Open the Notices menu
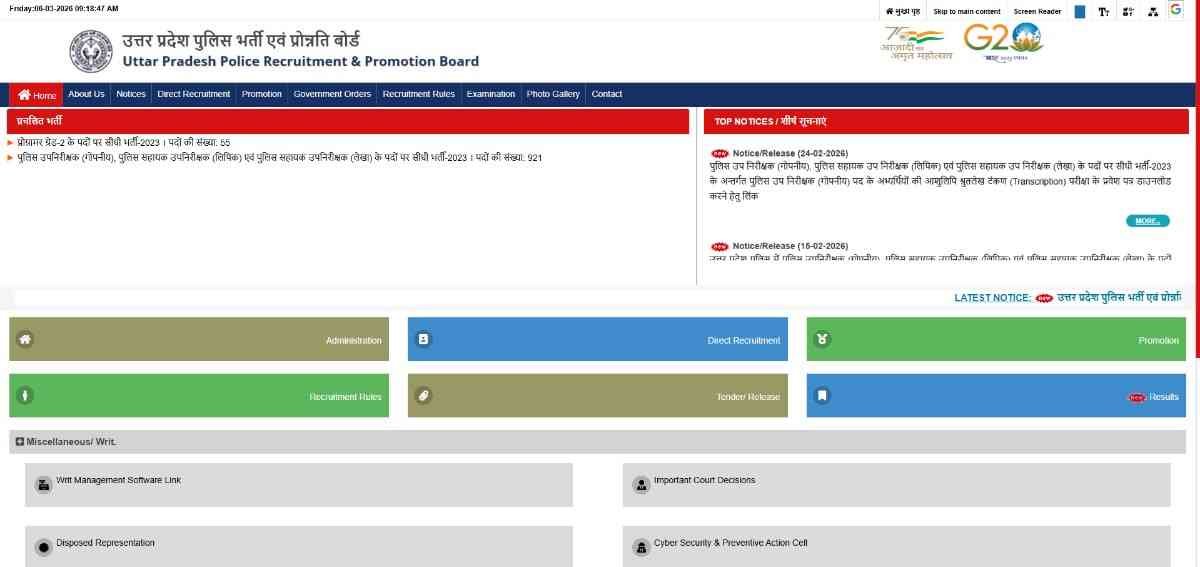1200x567 pixels. click(x=131, y=94)
